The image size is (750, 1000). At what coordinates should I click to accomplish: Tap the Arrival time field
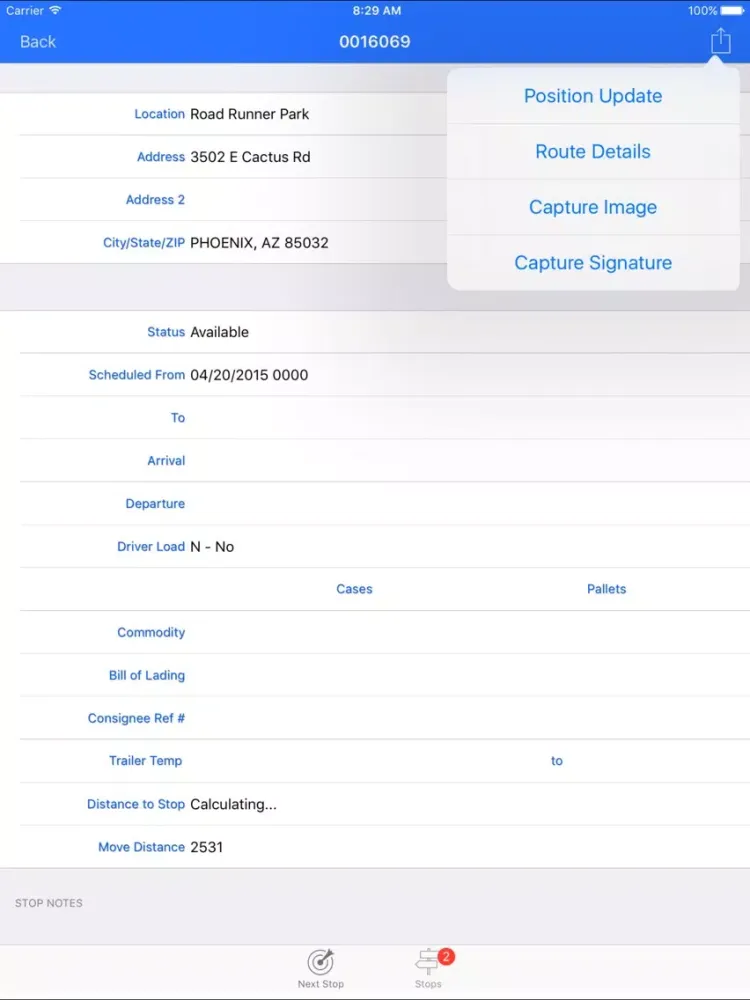(400, 461)
